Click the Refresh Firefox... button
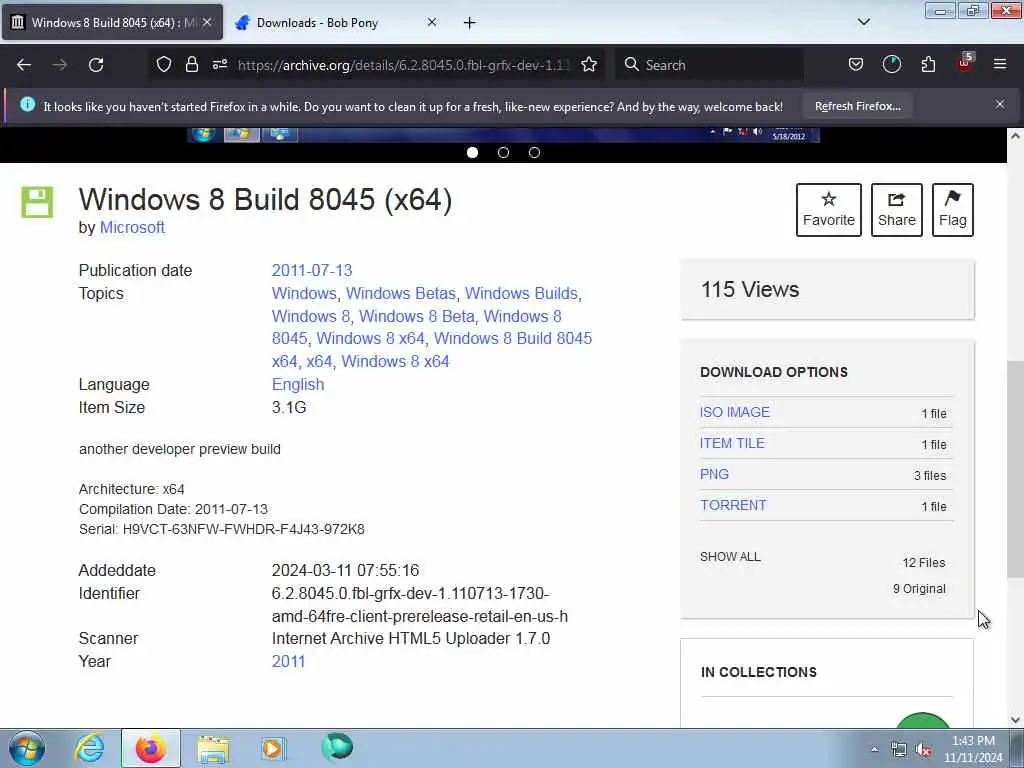 coord(857,106)
